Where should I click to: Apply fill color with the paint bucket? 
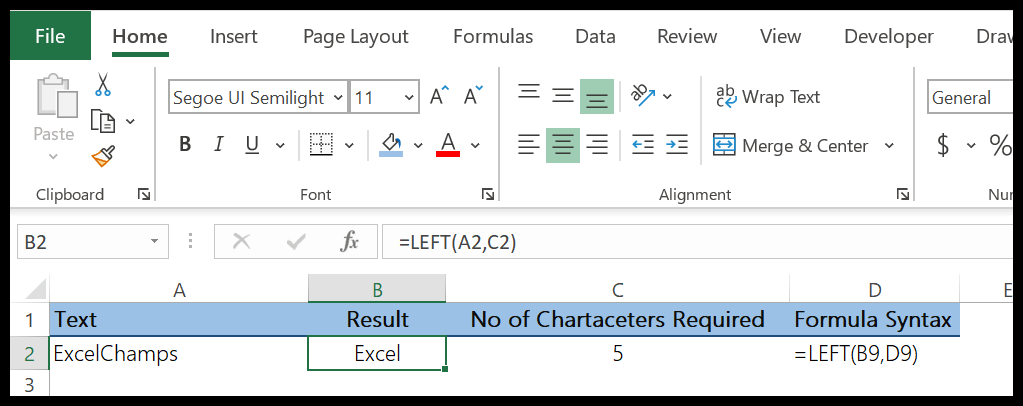coord(391,144)
